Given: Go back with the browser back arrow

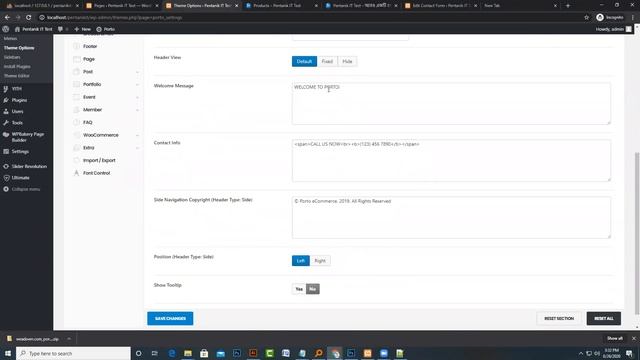Looking at the screenshot, I should pos(7,18).
